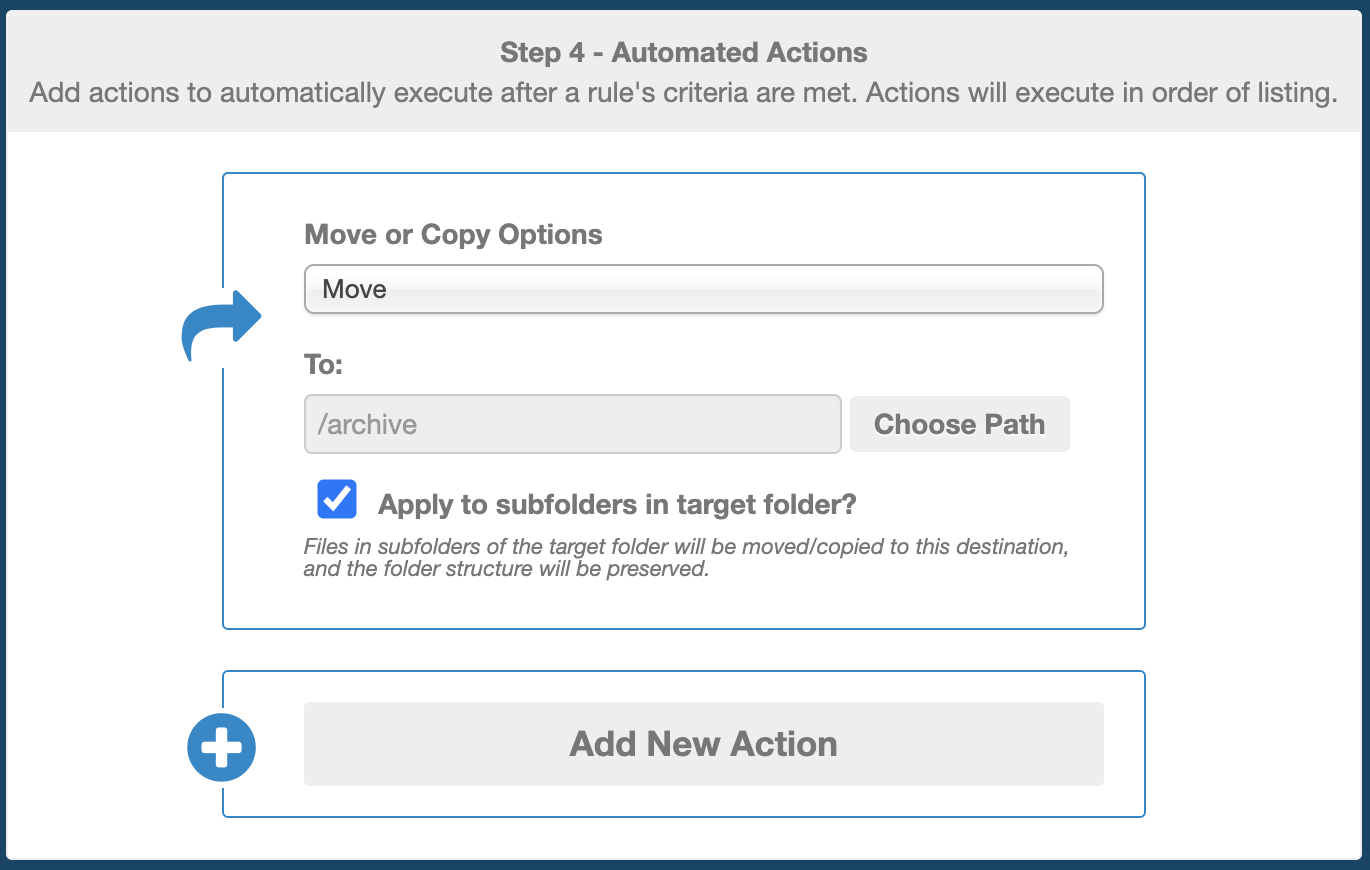The height and width of the screenshot is (870, 1370).
Task: Click the "Apply to subfolders in target folder?" label
Action: [617, 505]
